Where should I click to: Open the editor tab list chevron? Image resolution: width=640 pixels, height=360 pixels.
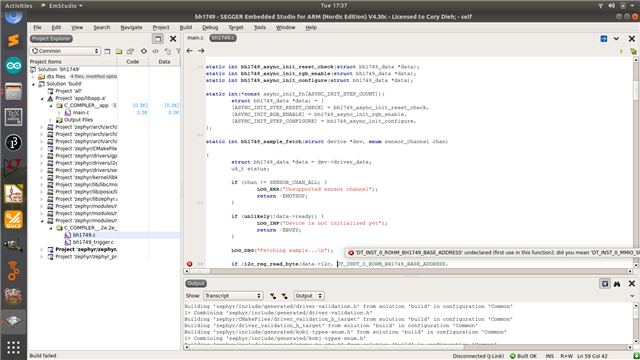pos(616,39)
